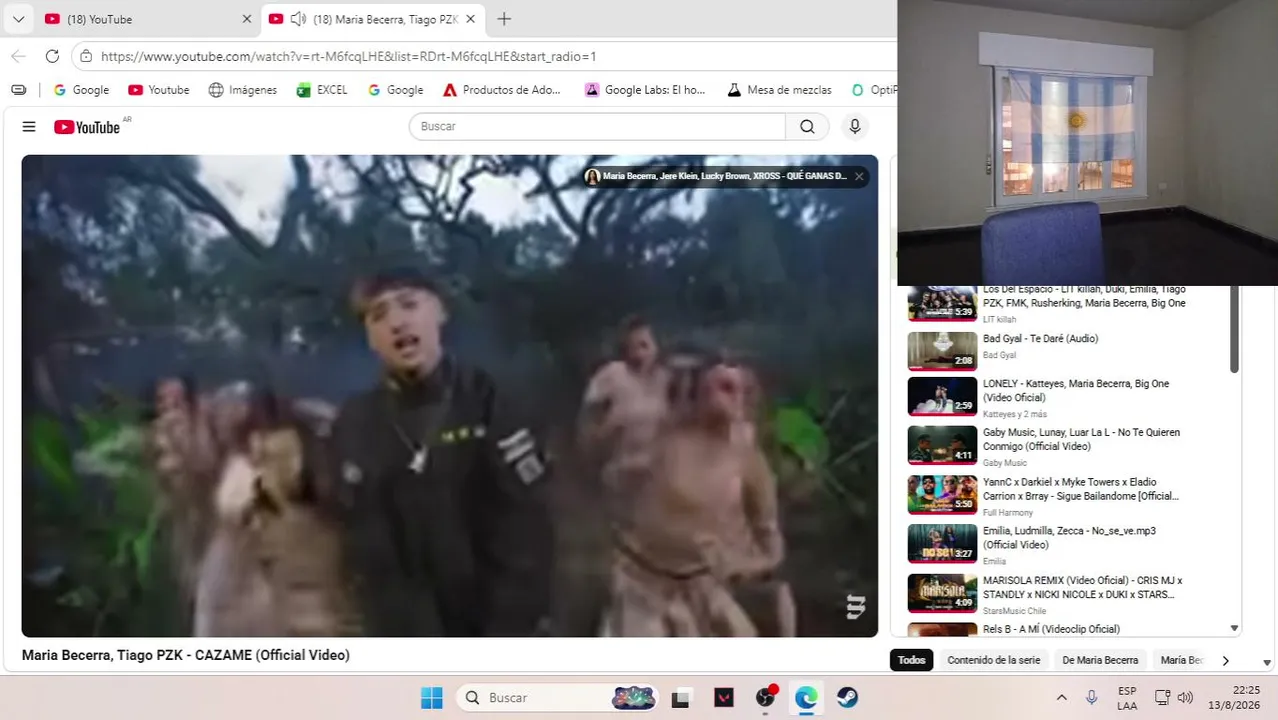The height and width of the screenshot is (720, 1278).
Task: Open the YouTube guide hamburger menu
Action: (29, 127)
